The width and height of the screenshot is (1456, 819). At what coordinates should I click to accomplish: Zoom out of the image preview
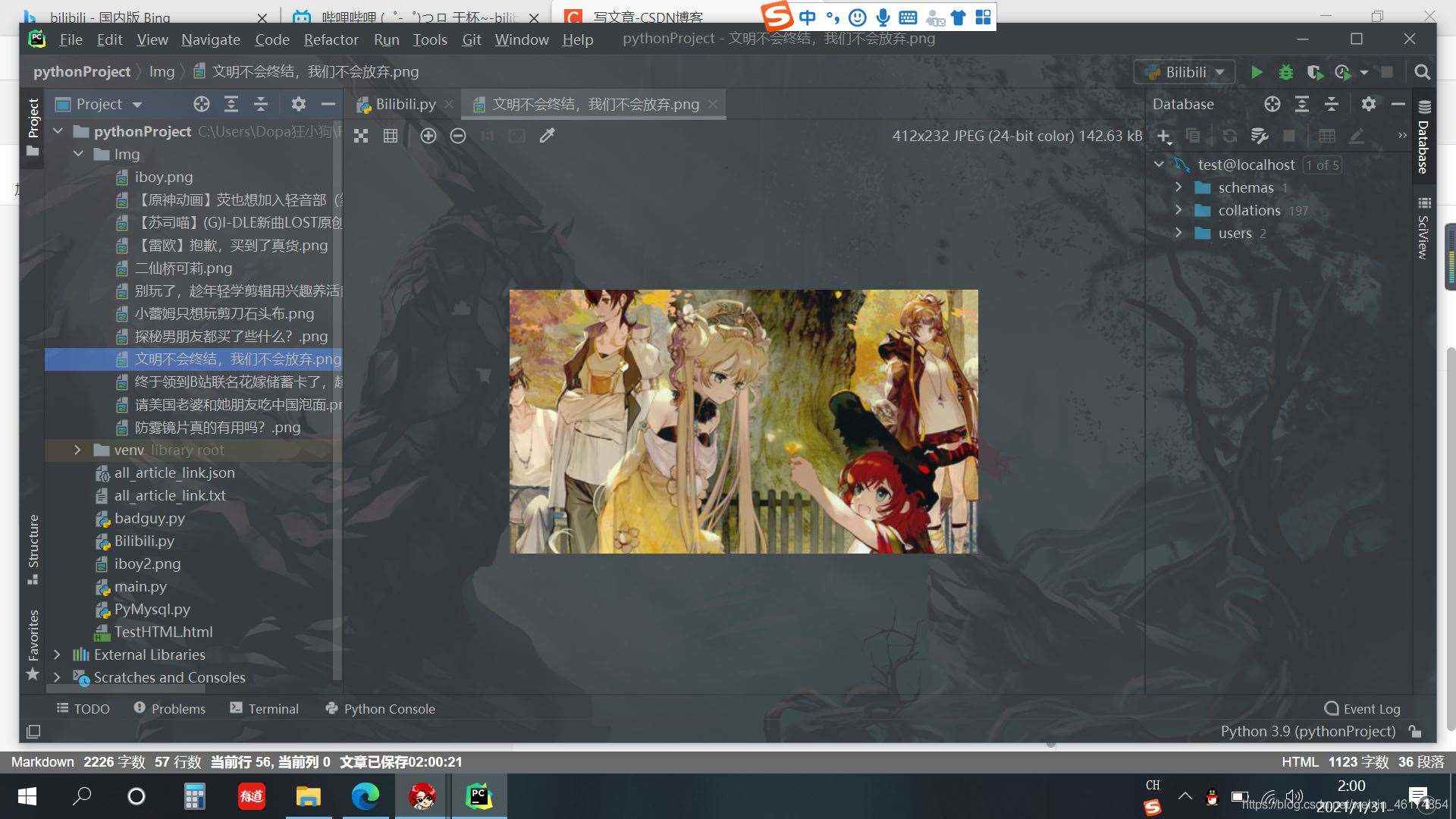point(458,136)
